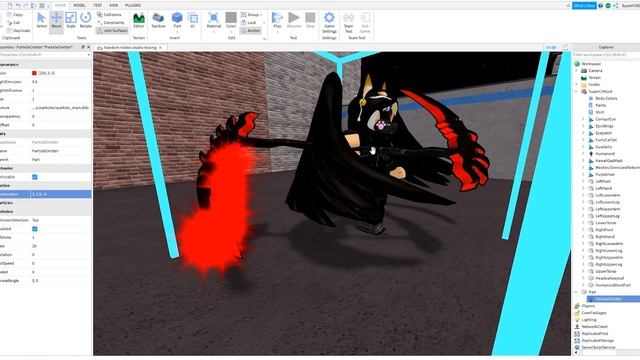Toggle Collisions option
The height and width of the screenshot is (360, 640).
pos(109,15)
